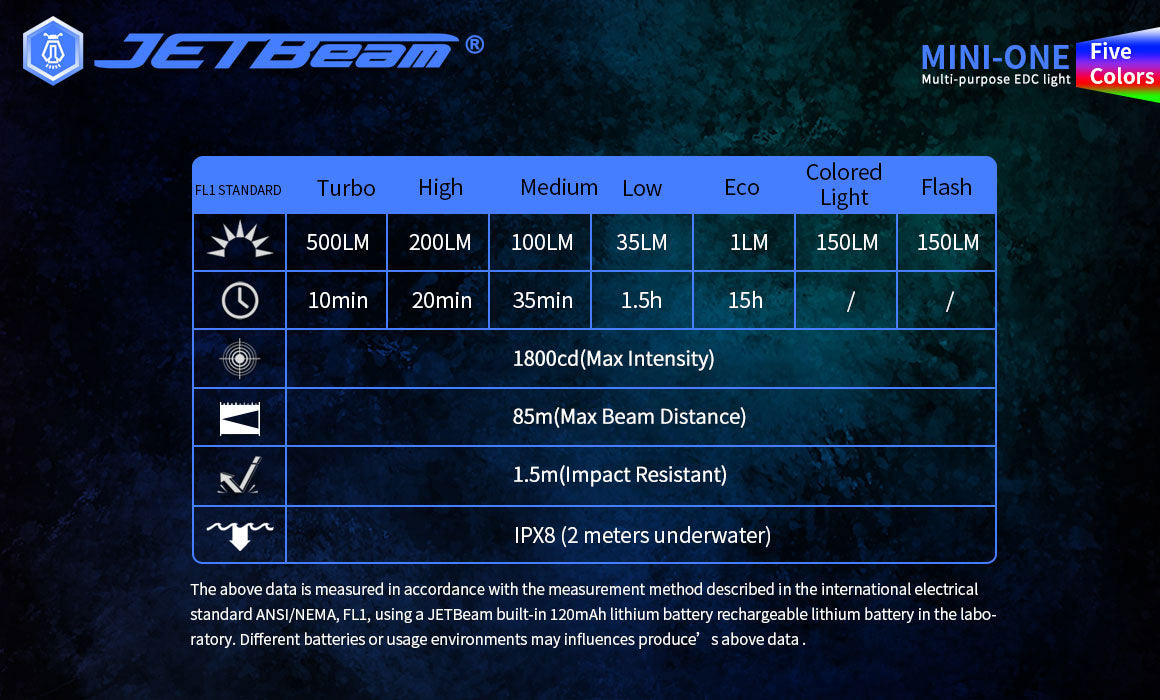This screenshot has width=1160, height=700.
Task: Click the FL1 STANDARD header label
Action: [238, 190]
